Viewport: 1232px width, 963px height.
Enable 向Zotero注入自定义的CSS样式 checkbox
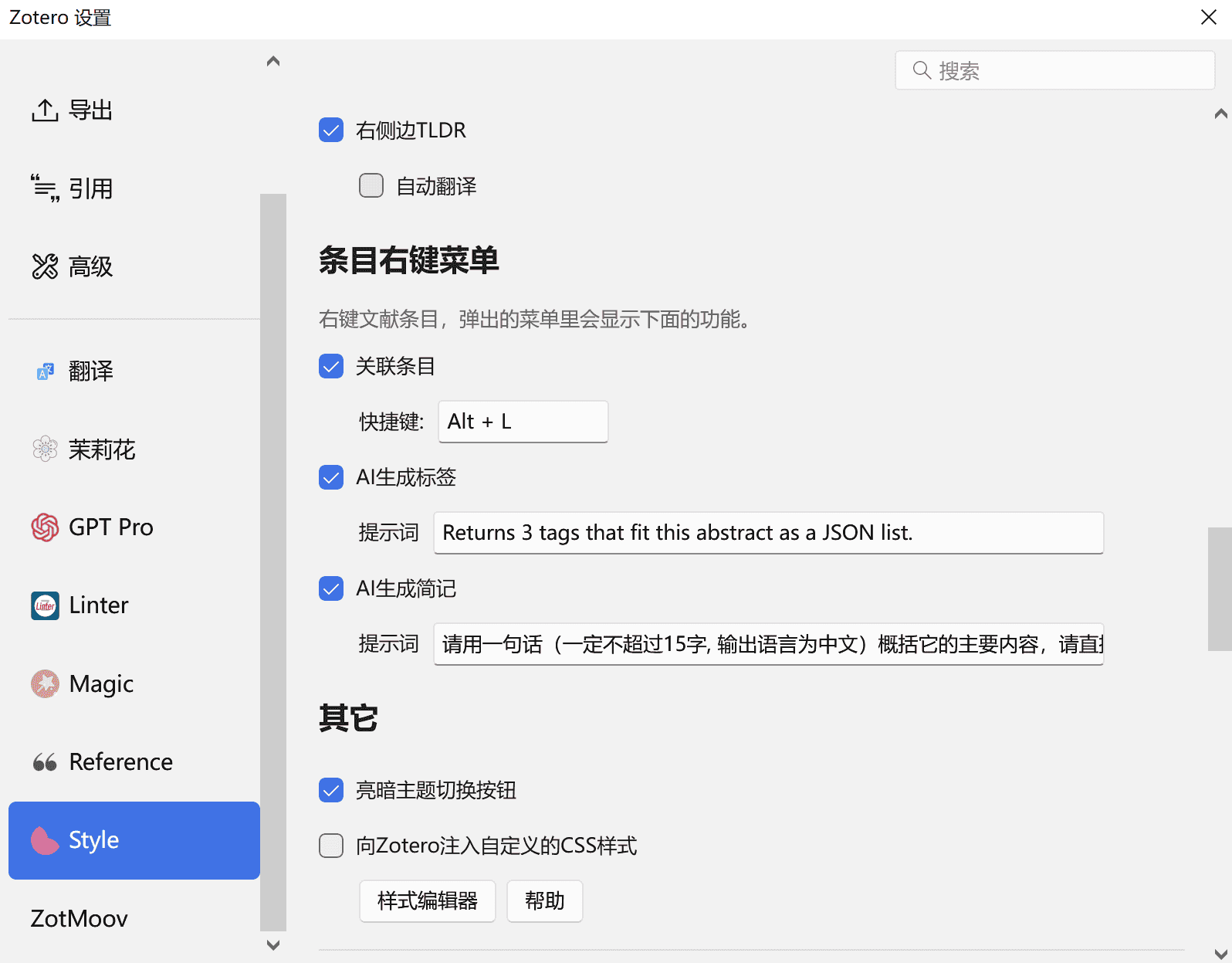[331, 846]
